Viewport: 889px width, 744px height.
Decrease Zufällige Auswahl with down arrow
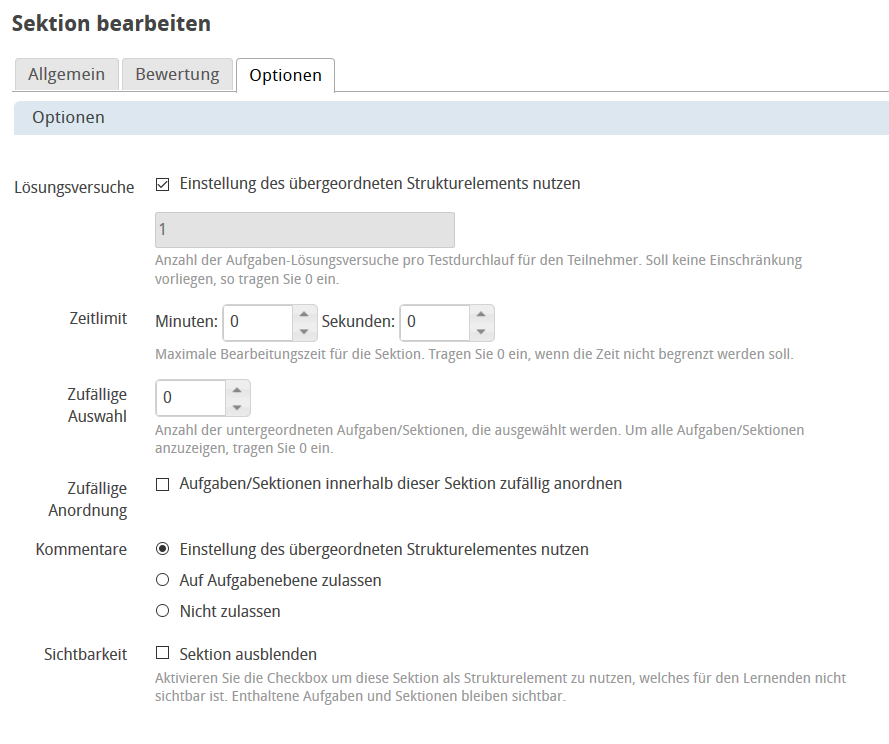pyautogui.click(x=237, y=407)
